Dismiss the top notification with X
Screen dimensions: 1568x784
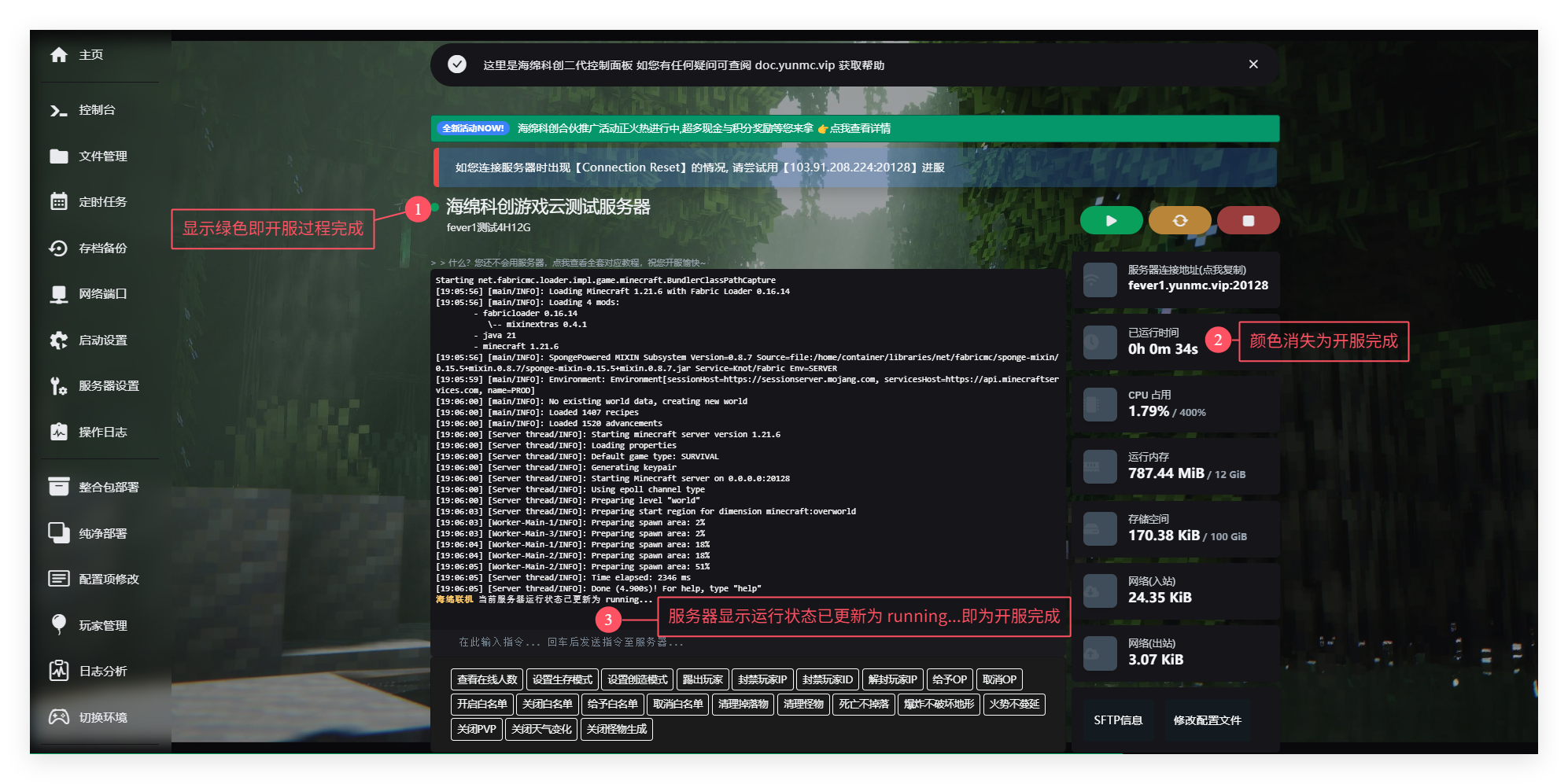tap(1253, 64)
